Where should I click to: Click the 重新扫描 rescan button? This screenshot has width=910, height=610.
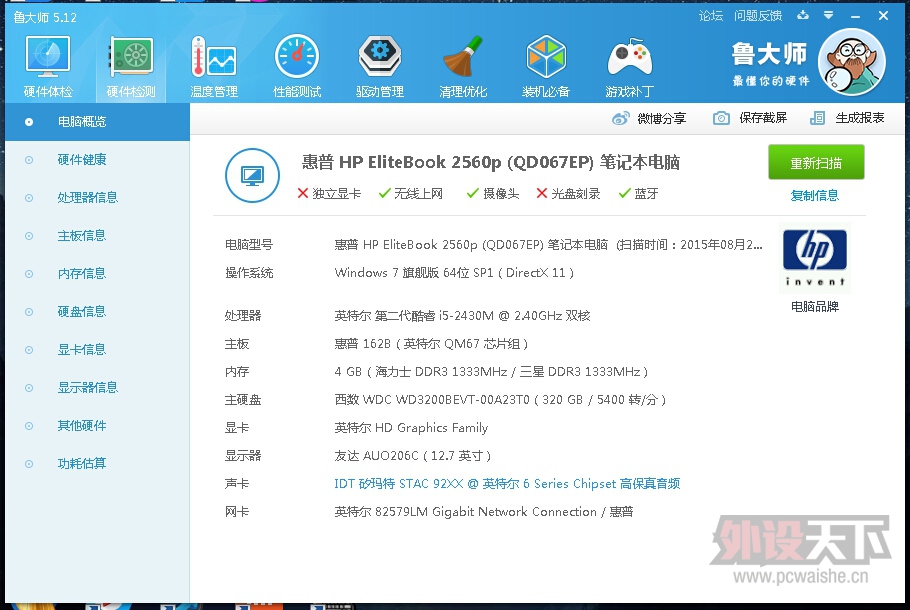pyautogui.click(x=816, y=163)
